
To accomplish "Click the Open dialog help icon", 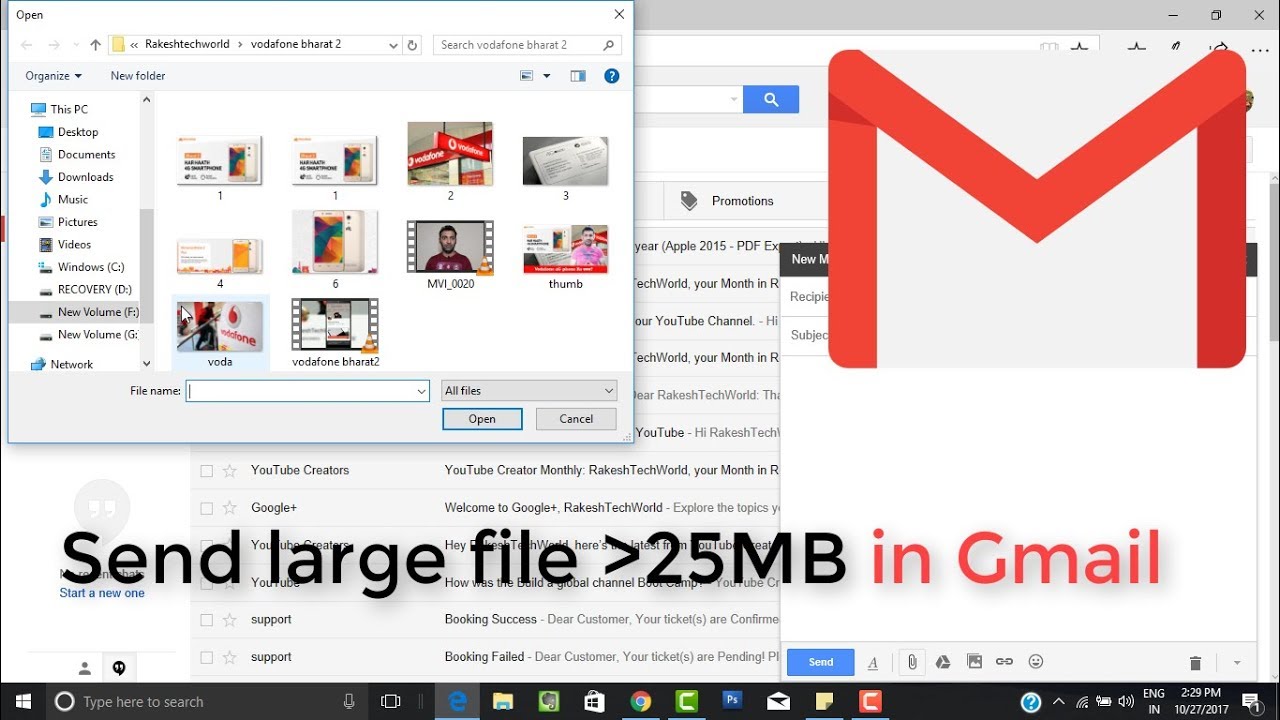I will [612, 76].
